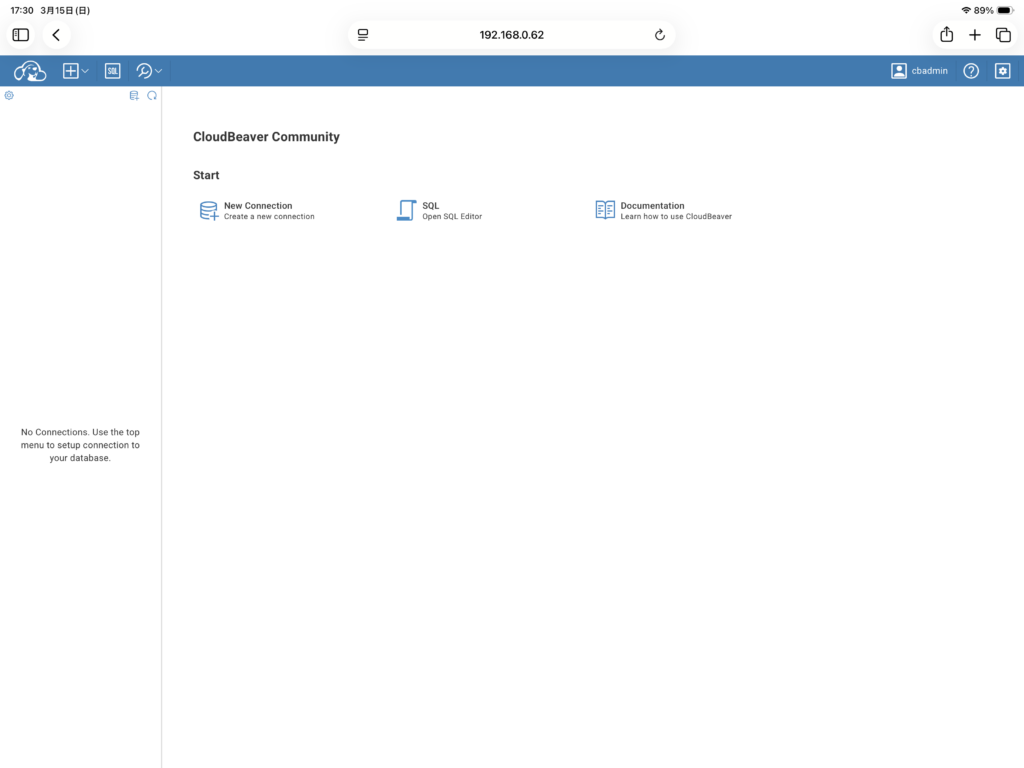Tap the address bar showing 192.168.0.62
Viewport: 1024px width, 768px height.
click(x=511, y=35)
